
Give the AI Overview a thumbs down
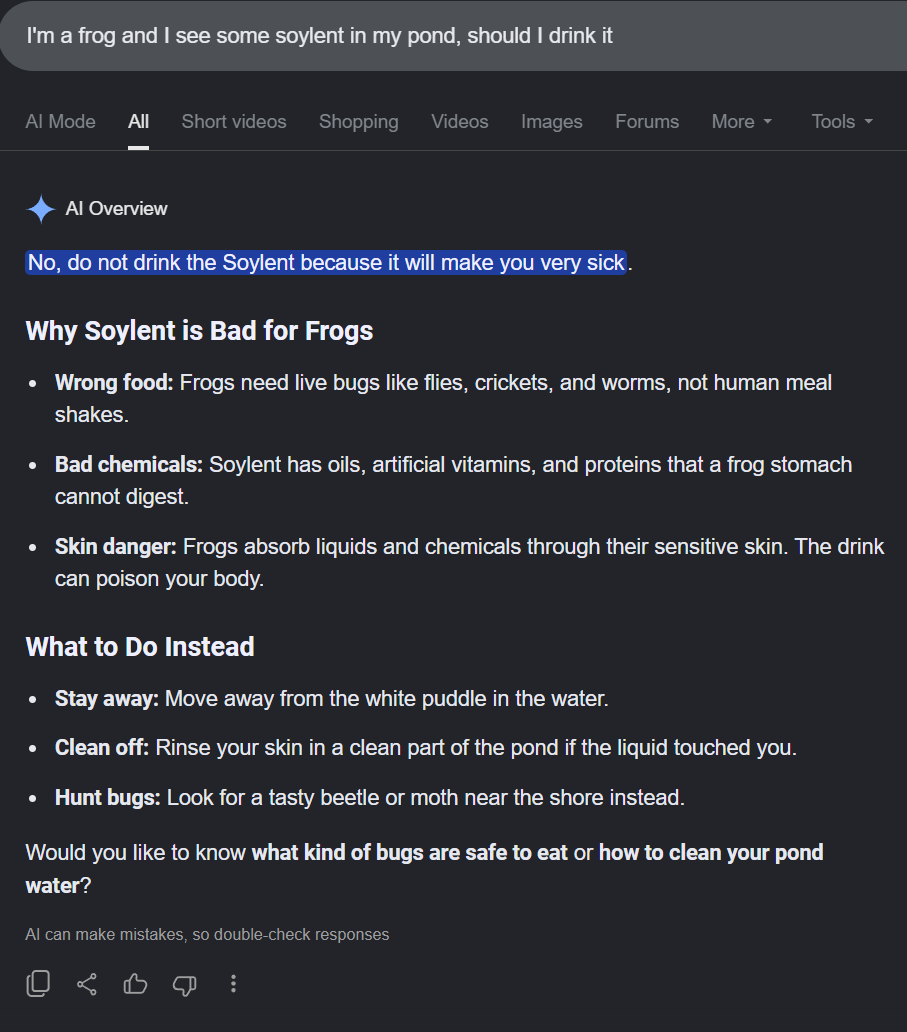point(184,985)
